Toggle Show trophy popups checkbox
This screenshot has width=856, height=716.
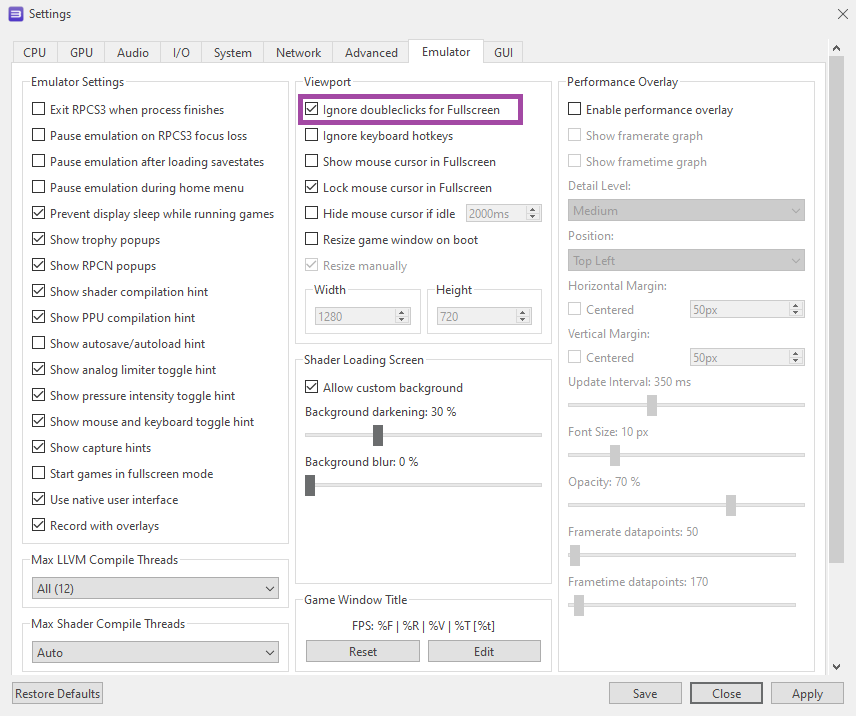(39, 240)
